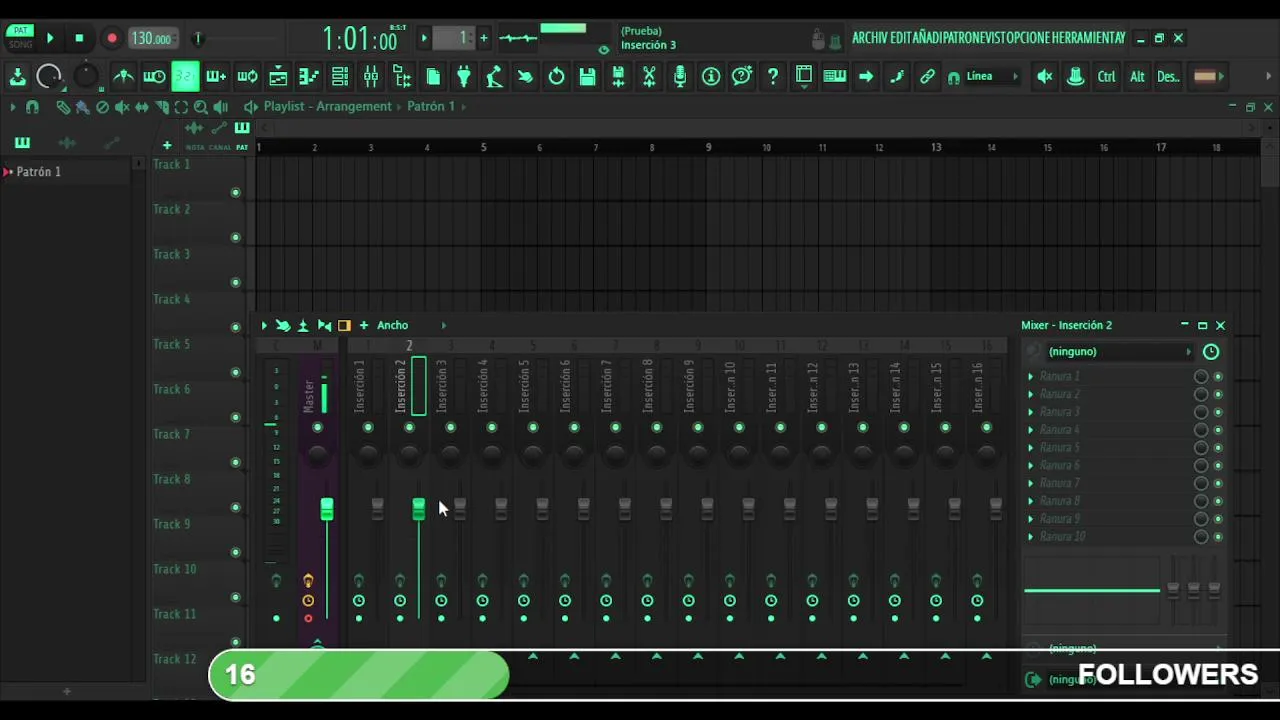Toggle typing keyboard to piano icon
Image resolution: width=1280 pixels, height=720 pixels.
tap(835, 76)
